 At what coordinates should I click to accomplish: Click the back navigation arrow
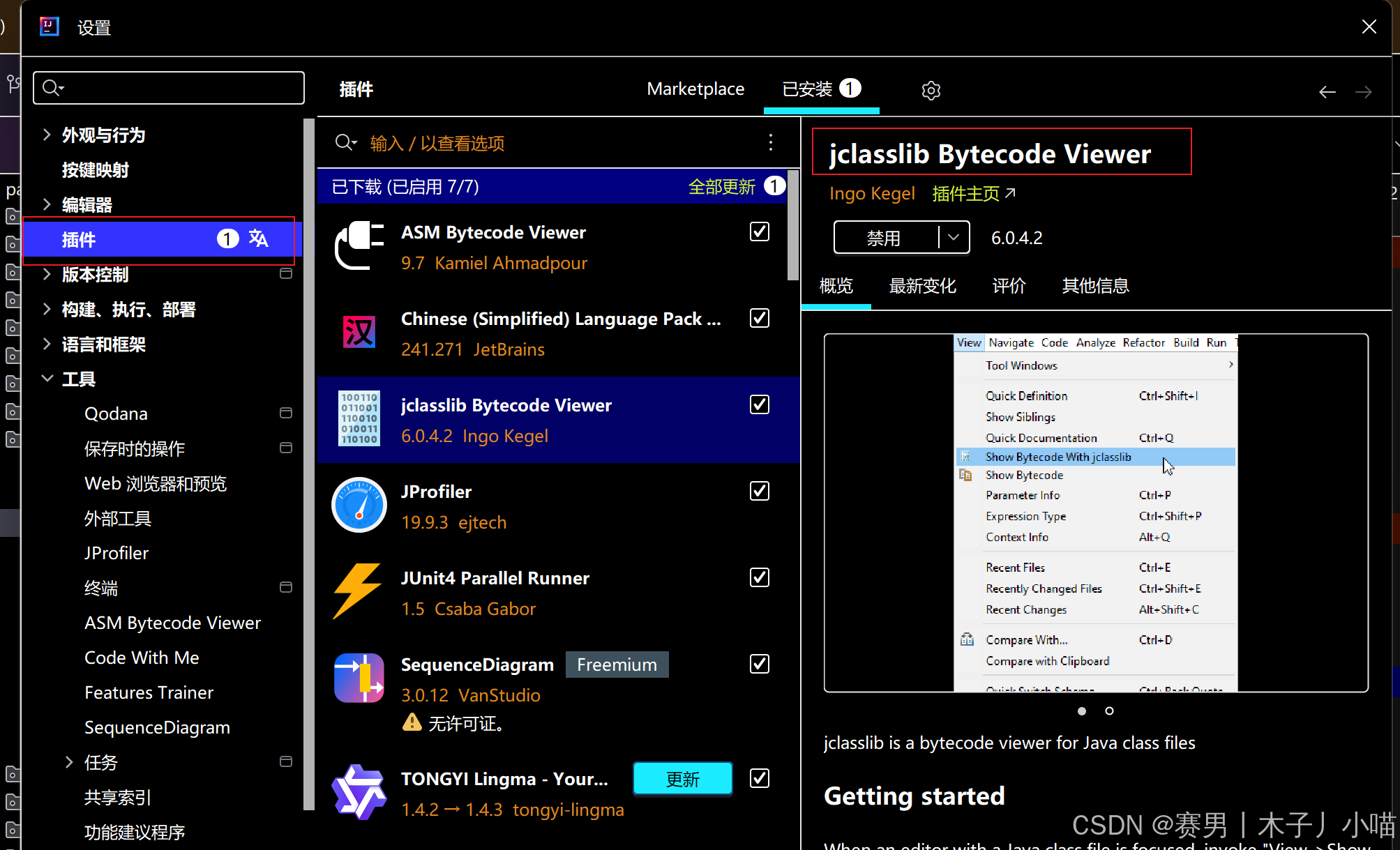tap(1327, 91)
